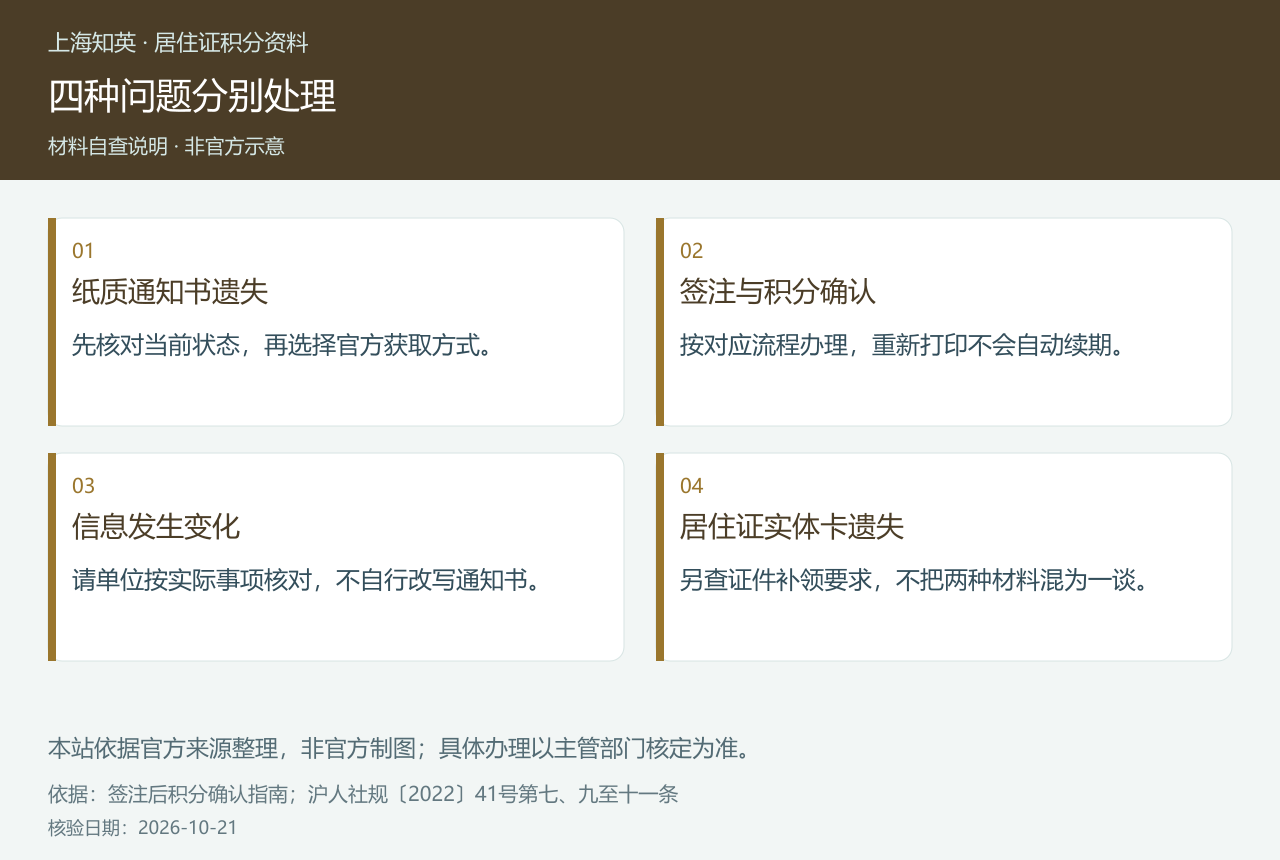Click the header line 上海知英 · 居住证积分资料

point(178,43)
